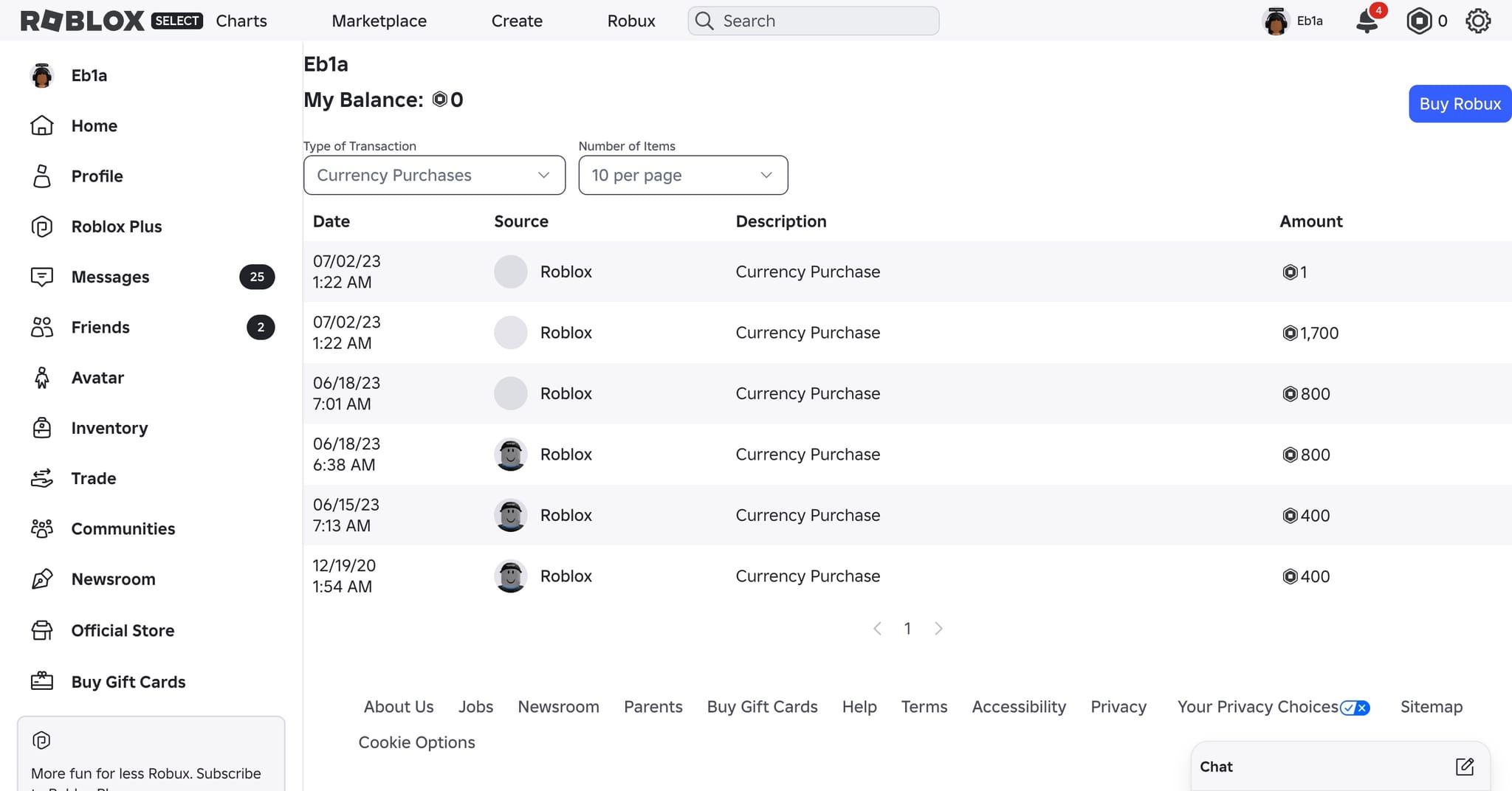Image resolution: width=1512 pixels, height=791 pixels.
Task: Click the Roblox logo
Action: coord(83,21)
